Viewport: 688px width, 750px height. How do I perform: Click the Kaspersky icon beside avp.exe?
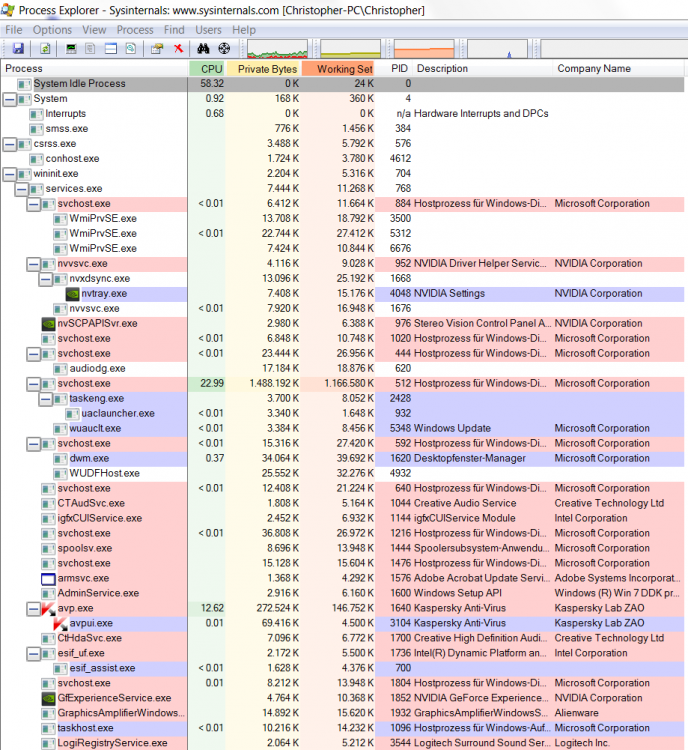pos(47,608)
